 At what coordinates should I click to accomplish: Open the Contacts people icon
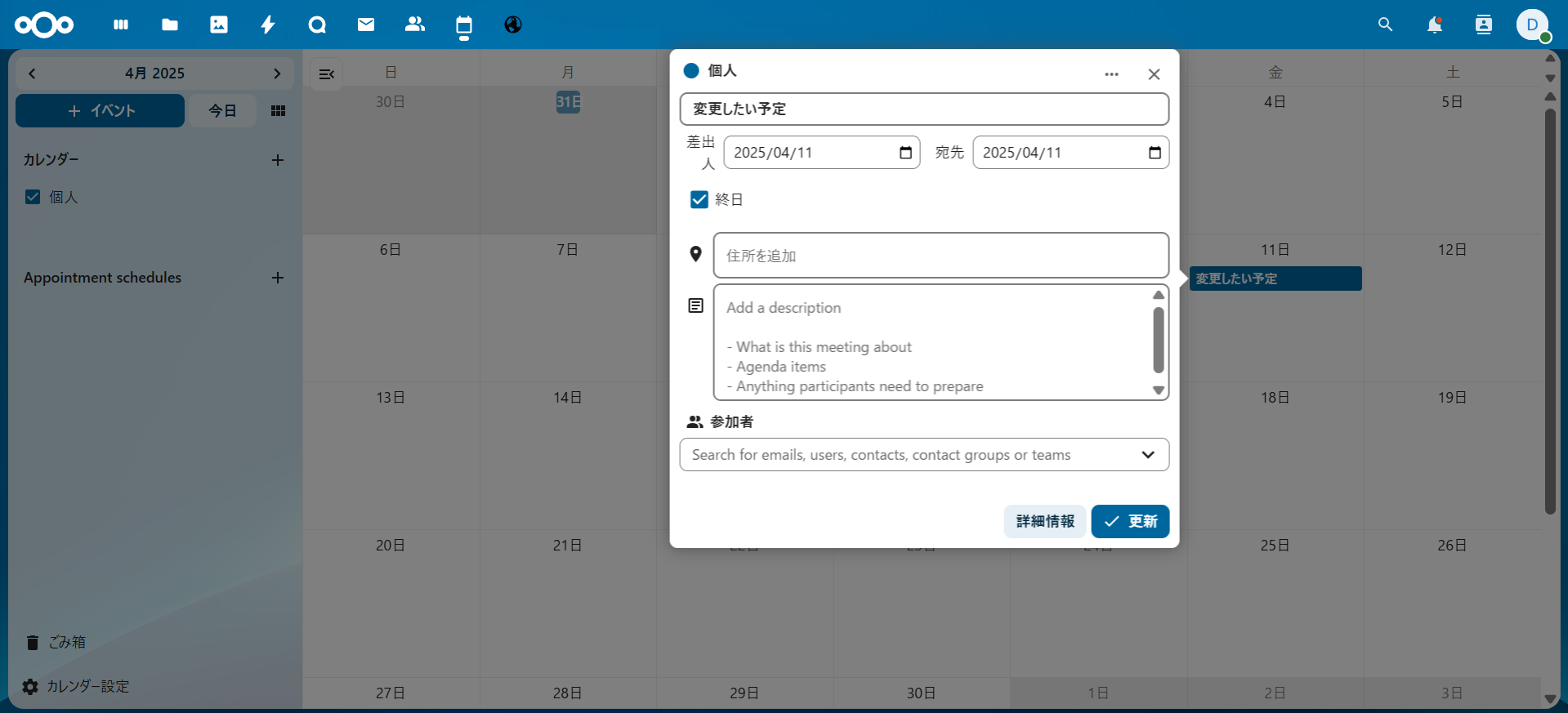coord(415,25)
